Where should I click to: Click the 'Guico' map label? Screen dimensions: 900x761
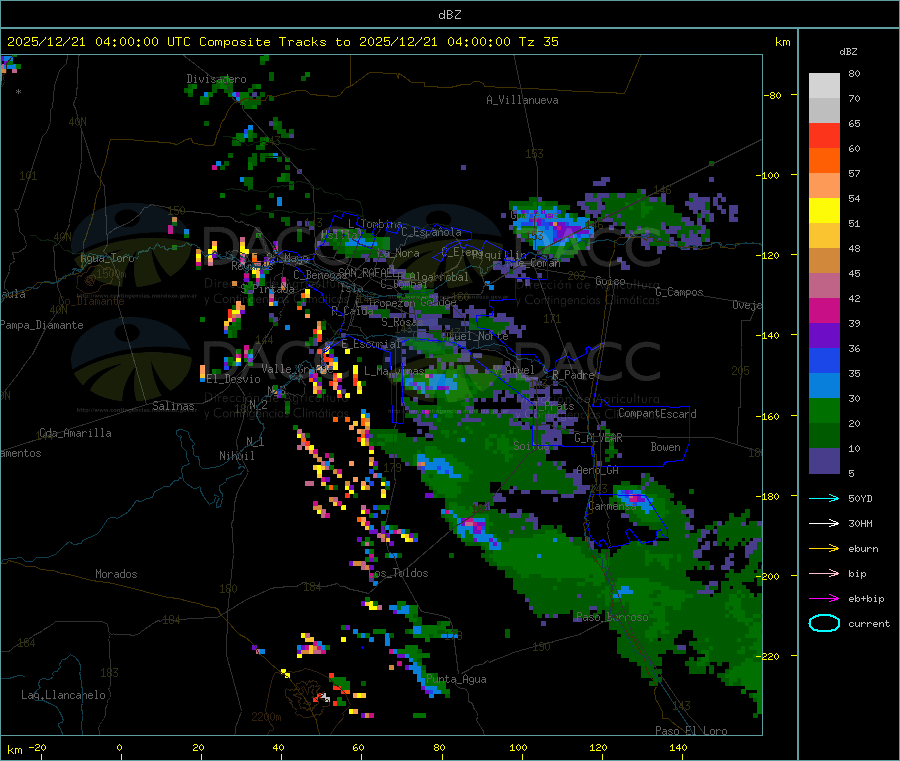pyautogui.click(x=610, y=281)
